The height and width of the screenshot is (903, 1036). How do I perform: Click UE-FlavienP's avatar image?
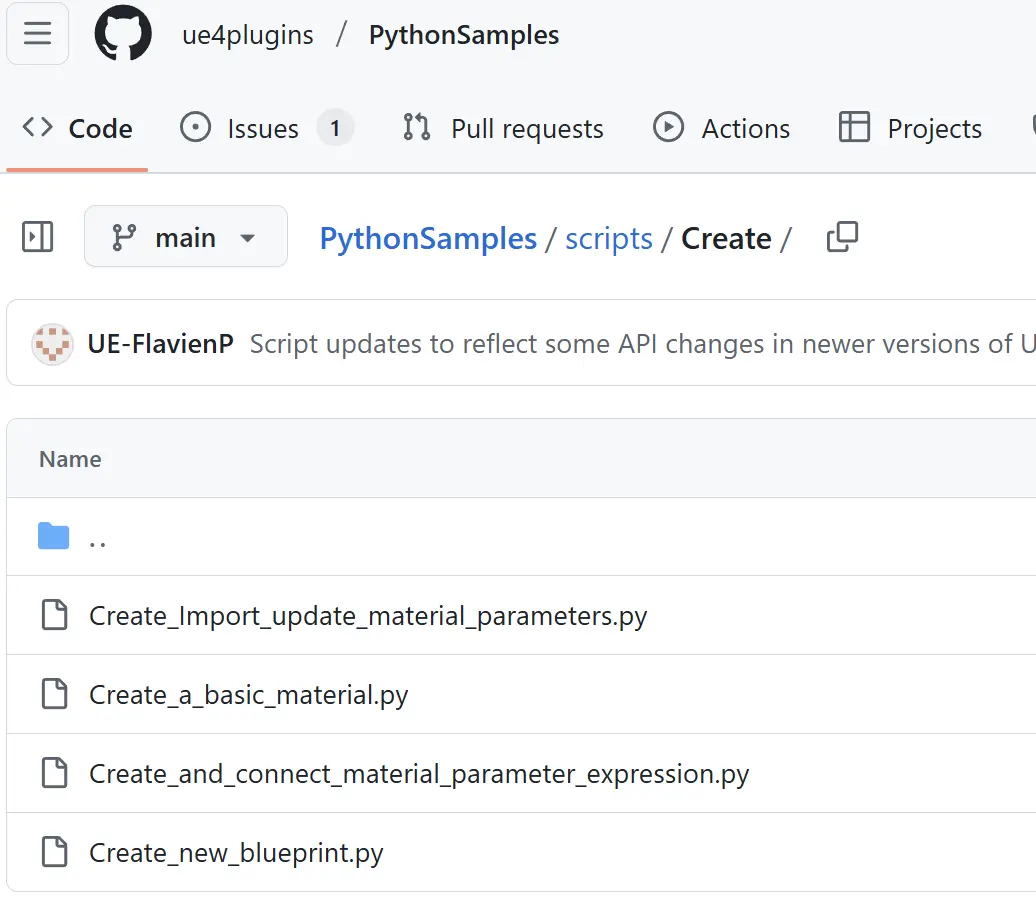[52, 344]
